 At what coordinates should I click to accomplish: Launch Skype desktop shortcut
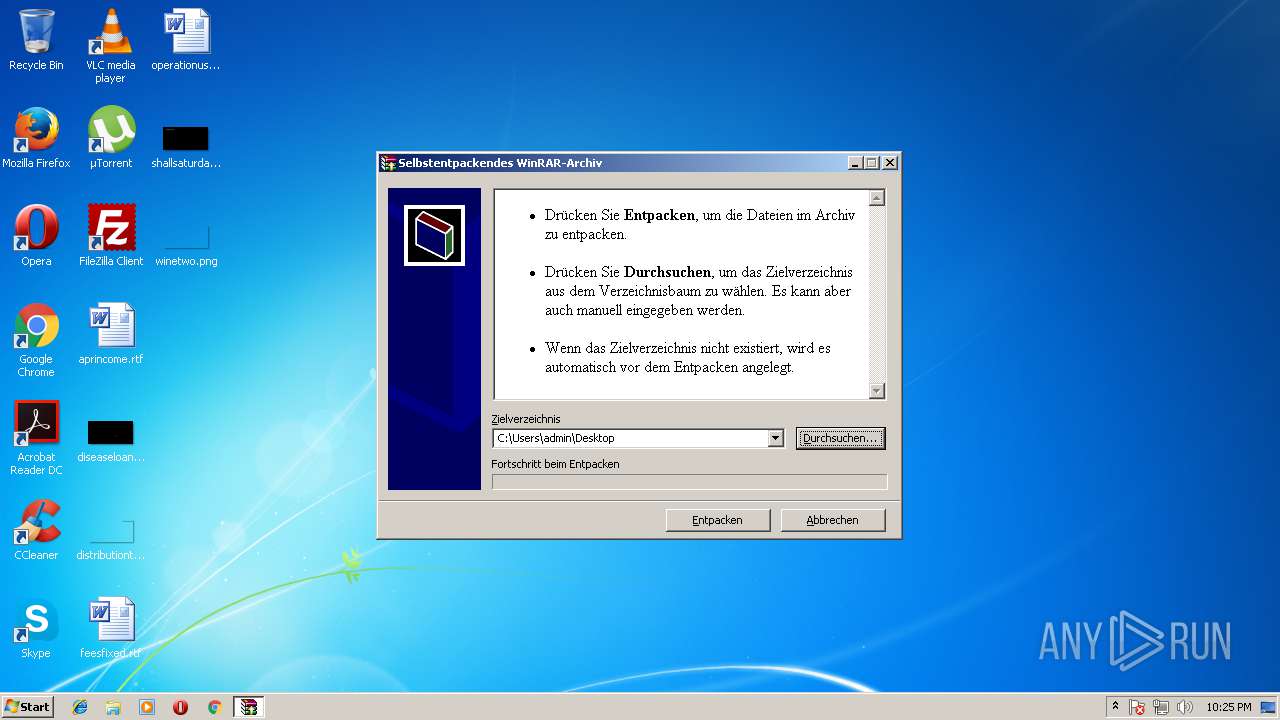pyautogui.click(x=36, y=628)
